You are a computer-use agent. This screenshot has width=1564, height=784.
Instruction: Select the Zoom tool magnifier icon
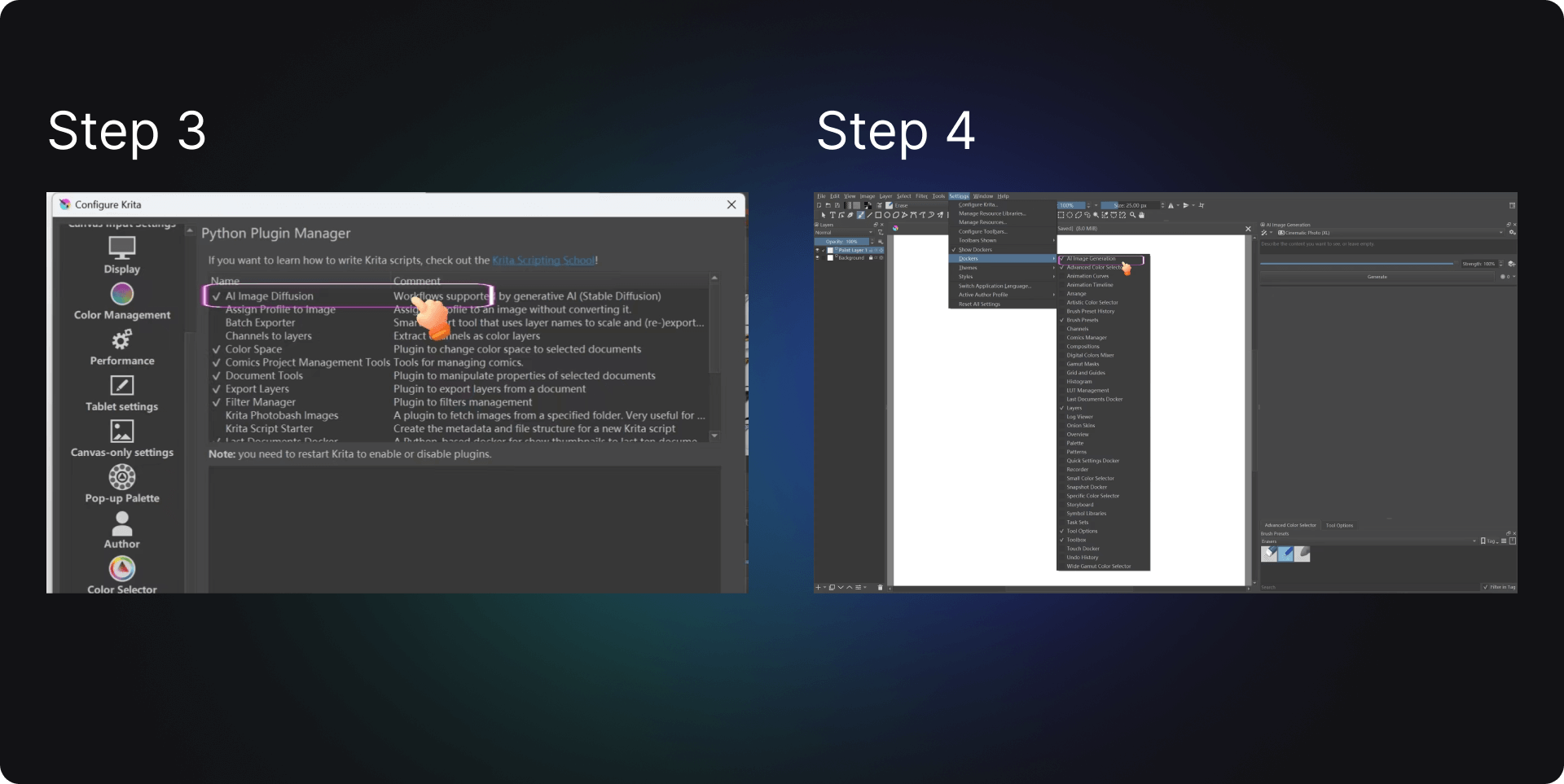(1132, 215)
